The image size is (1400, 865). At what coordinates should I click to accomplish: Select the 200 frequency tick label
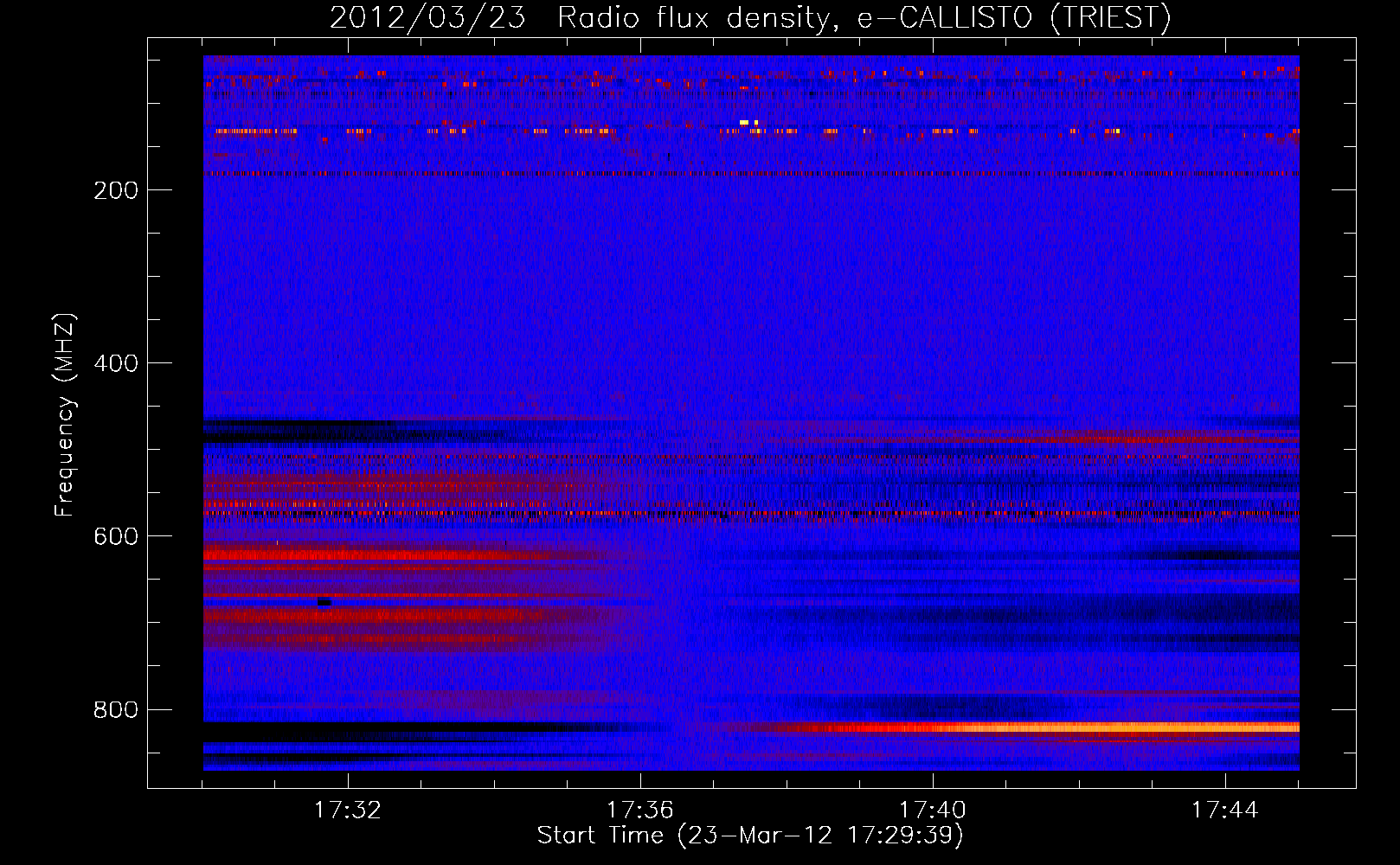pyautogui.click(x=116, y=190)
